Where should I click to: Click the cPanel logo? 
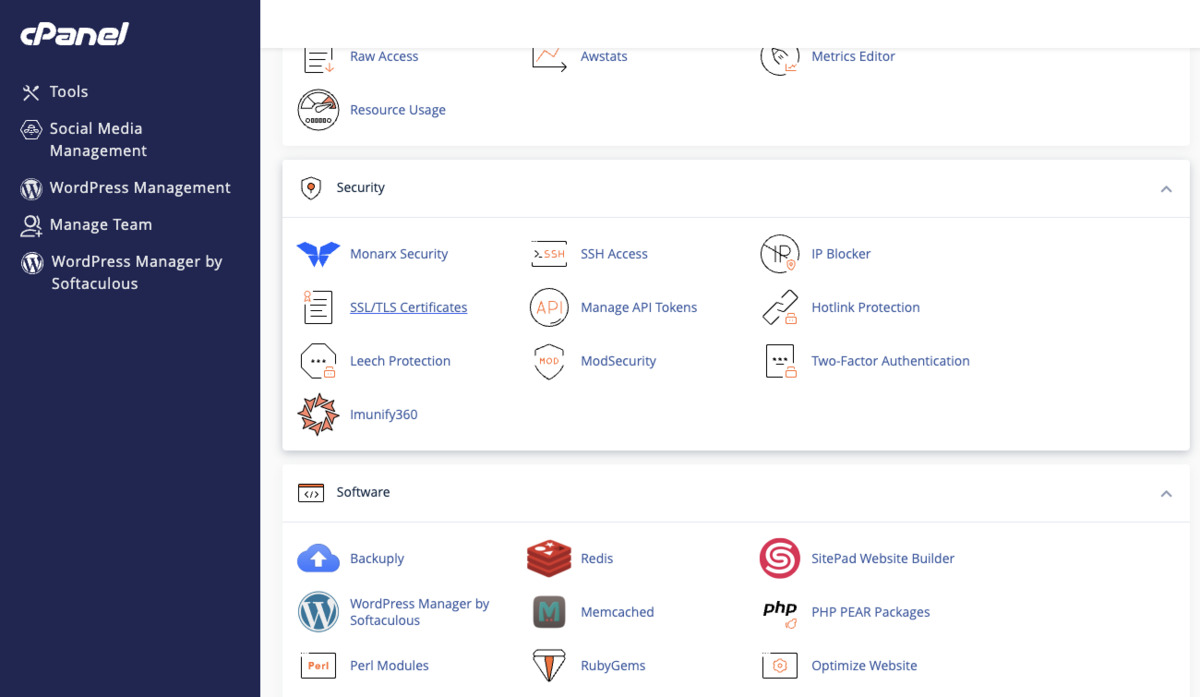click(x=75, y=34)
